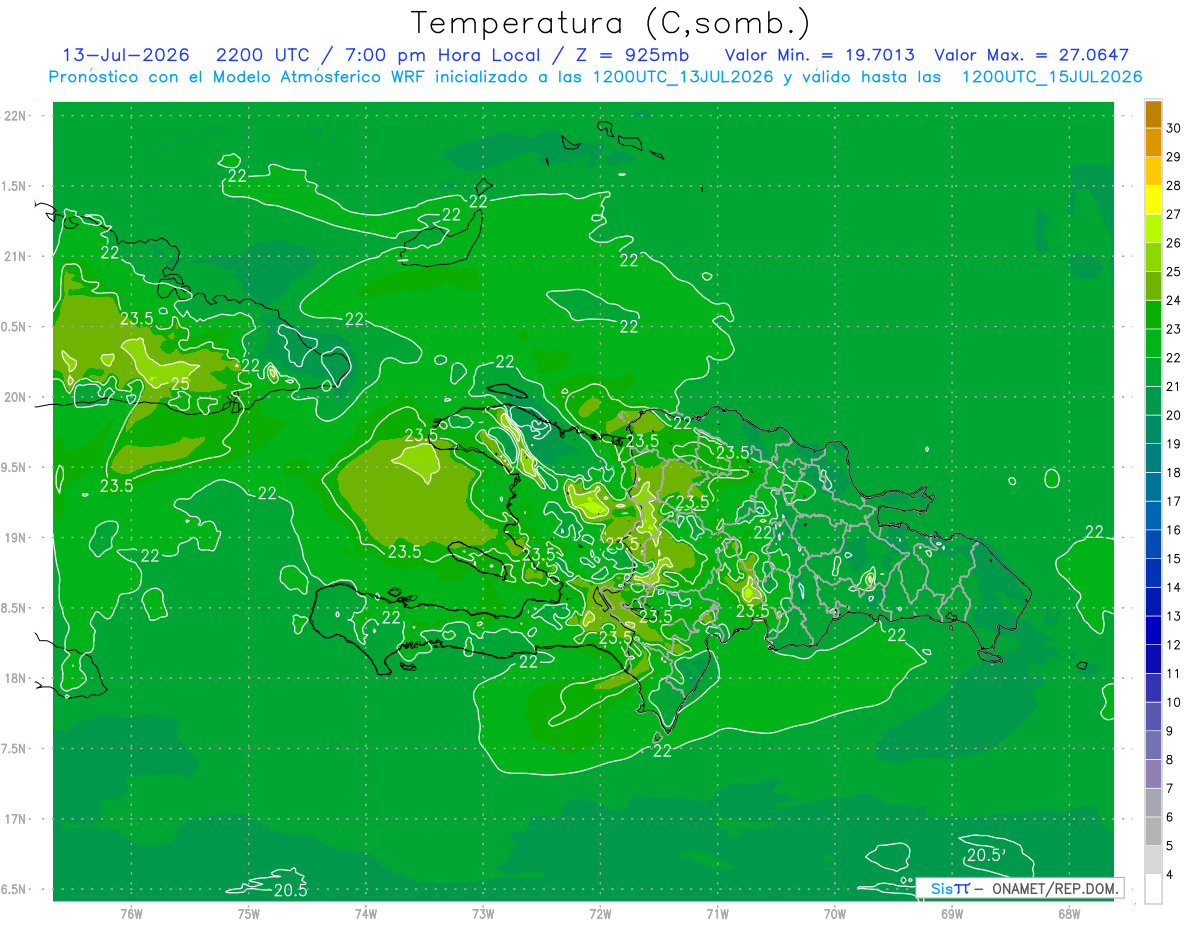1200x927 pixels.
Task: Click the 17N latitude axis label
Action: point(16,819)
